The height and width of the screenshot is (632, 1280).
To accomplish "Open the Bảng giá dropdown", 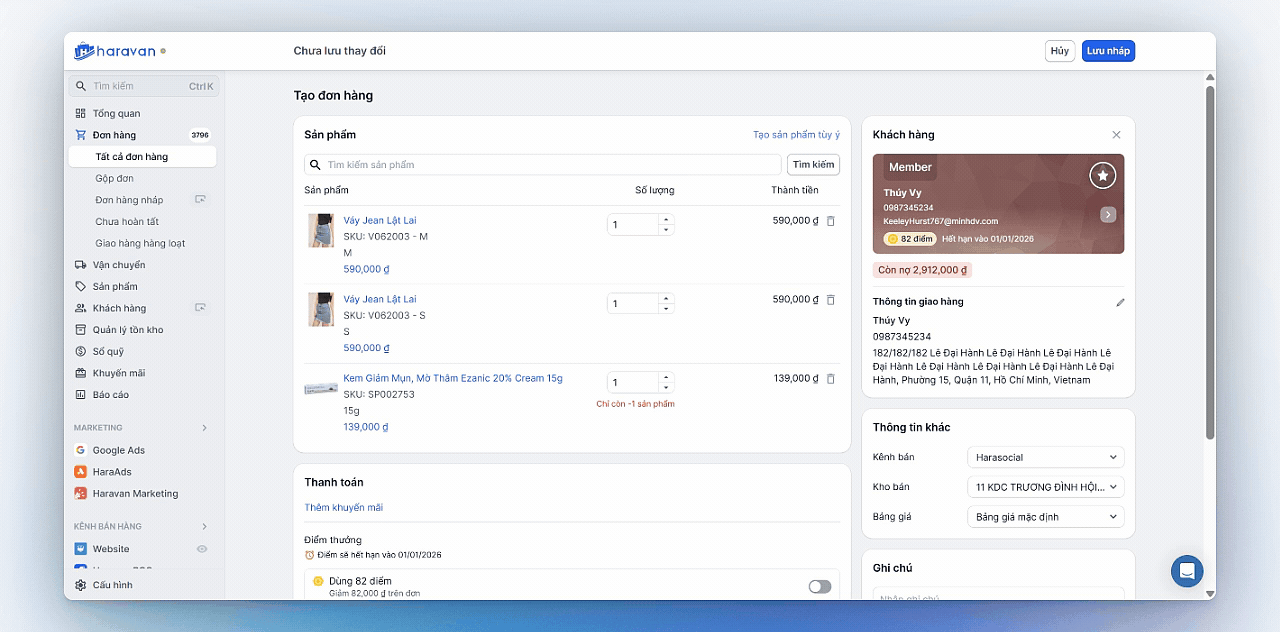I will 1045,517.
